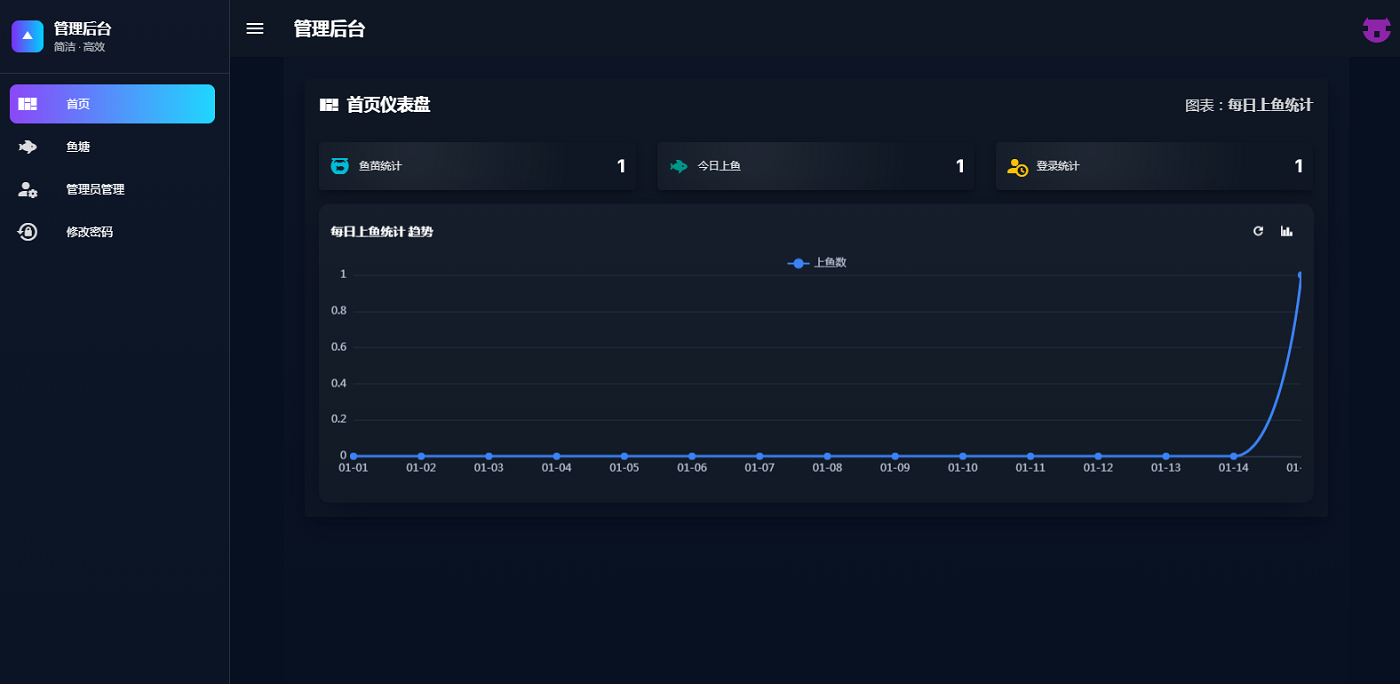Click the lock icon beside 修改密码

[28, 232]
